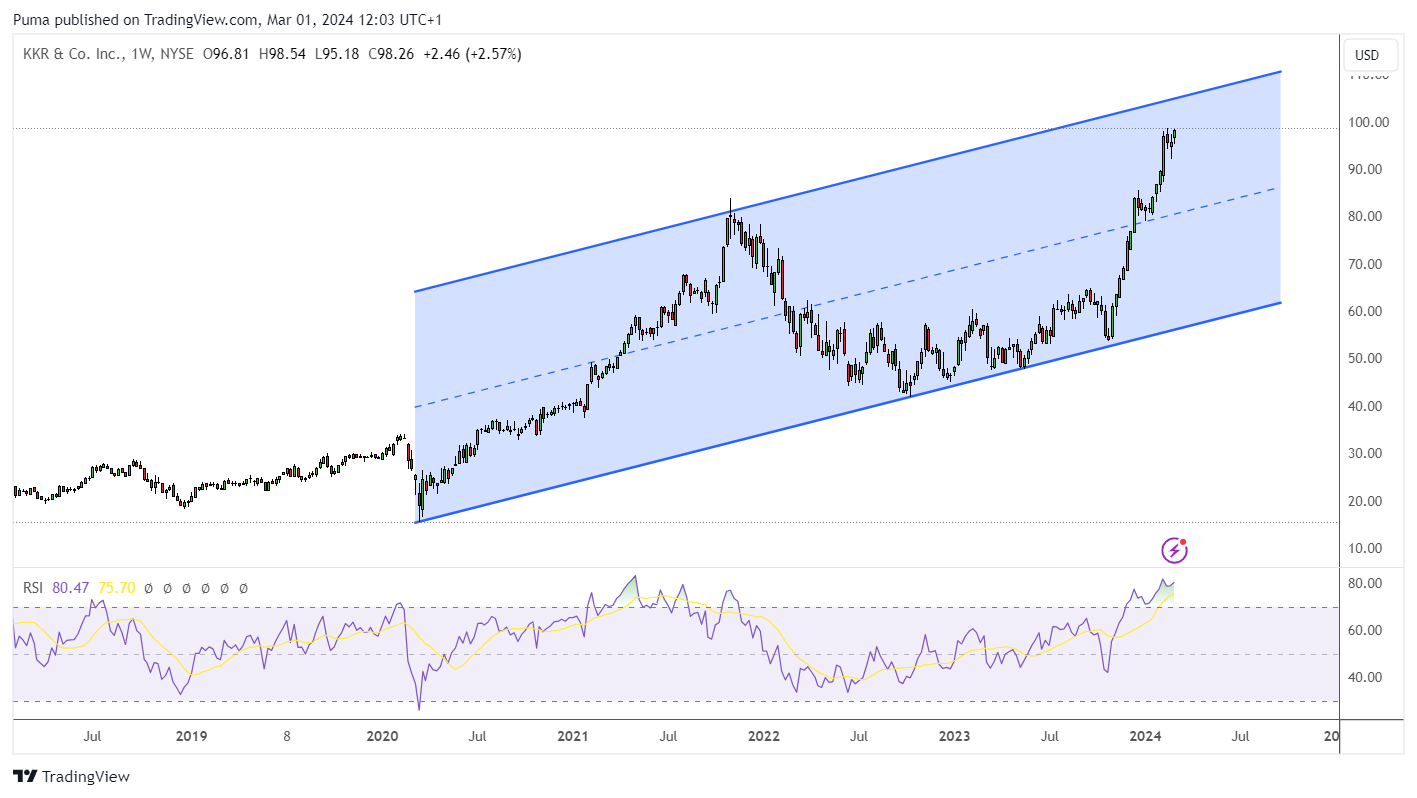The height and width of the screenshot is (798, 1417).
Task: Click the 2022 label on time axis
Action: pyautogui.click(x=764, y=736)
